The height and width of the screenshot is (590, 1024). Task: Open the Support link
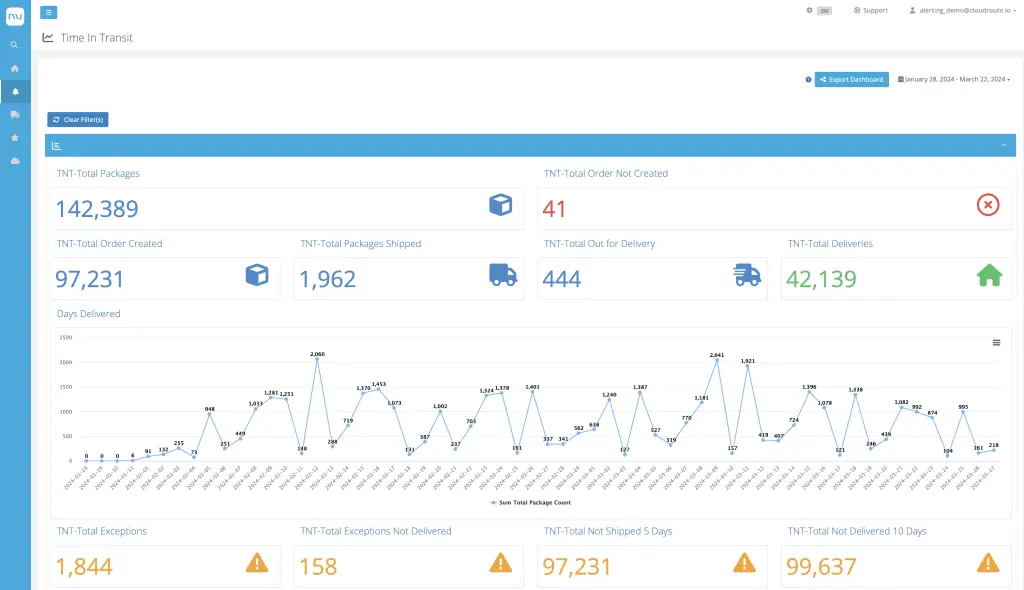pos(870,10)
